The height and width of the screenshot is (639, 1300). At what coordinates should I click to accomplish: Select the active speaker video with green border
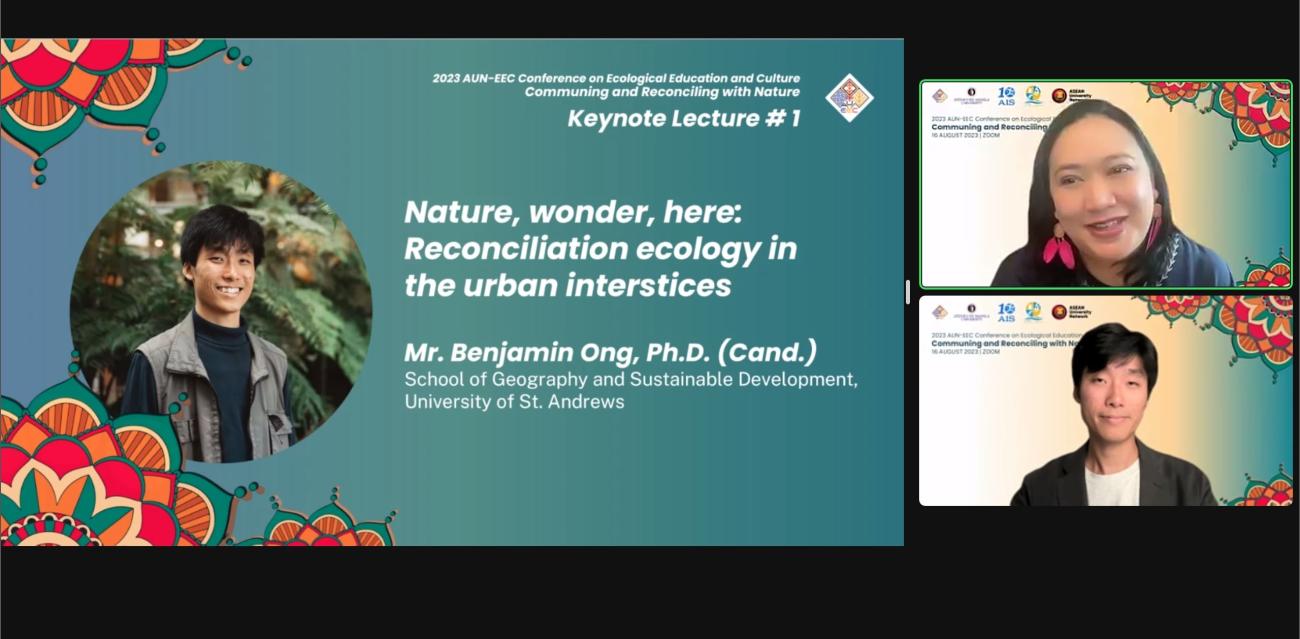click(x=1105, y=185)
